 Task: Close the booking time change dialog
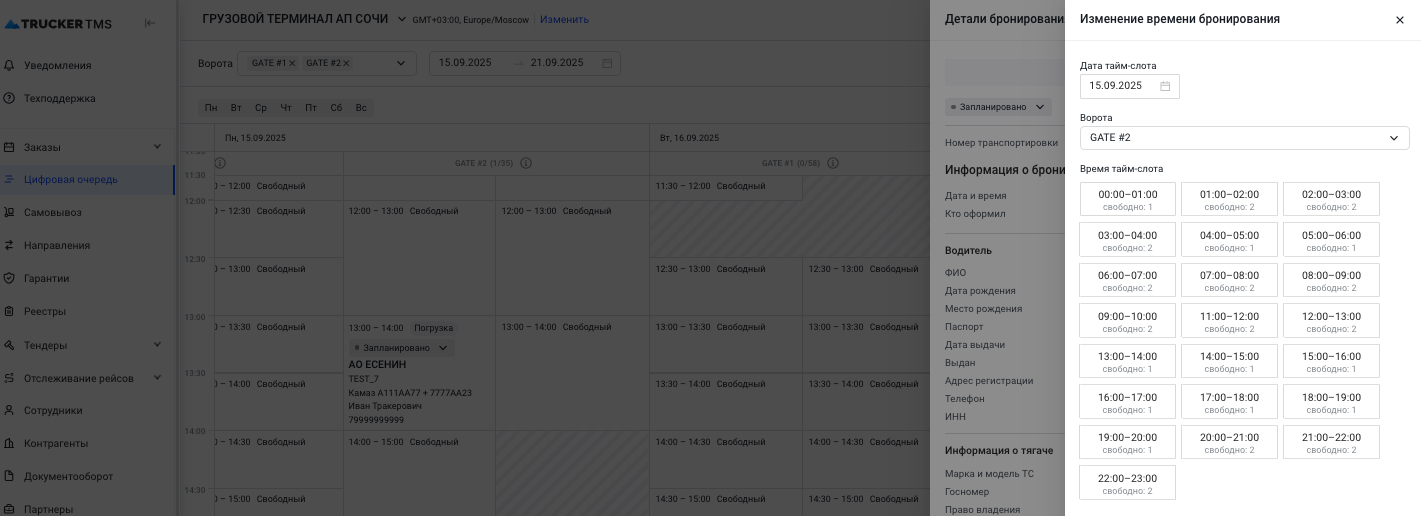[1399, 20]
